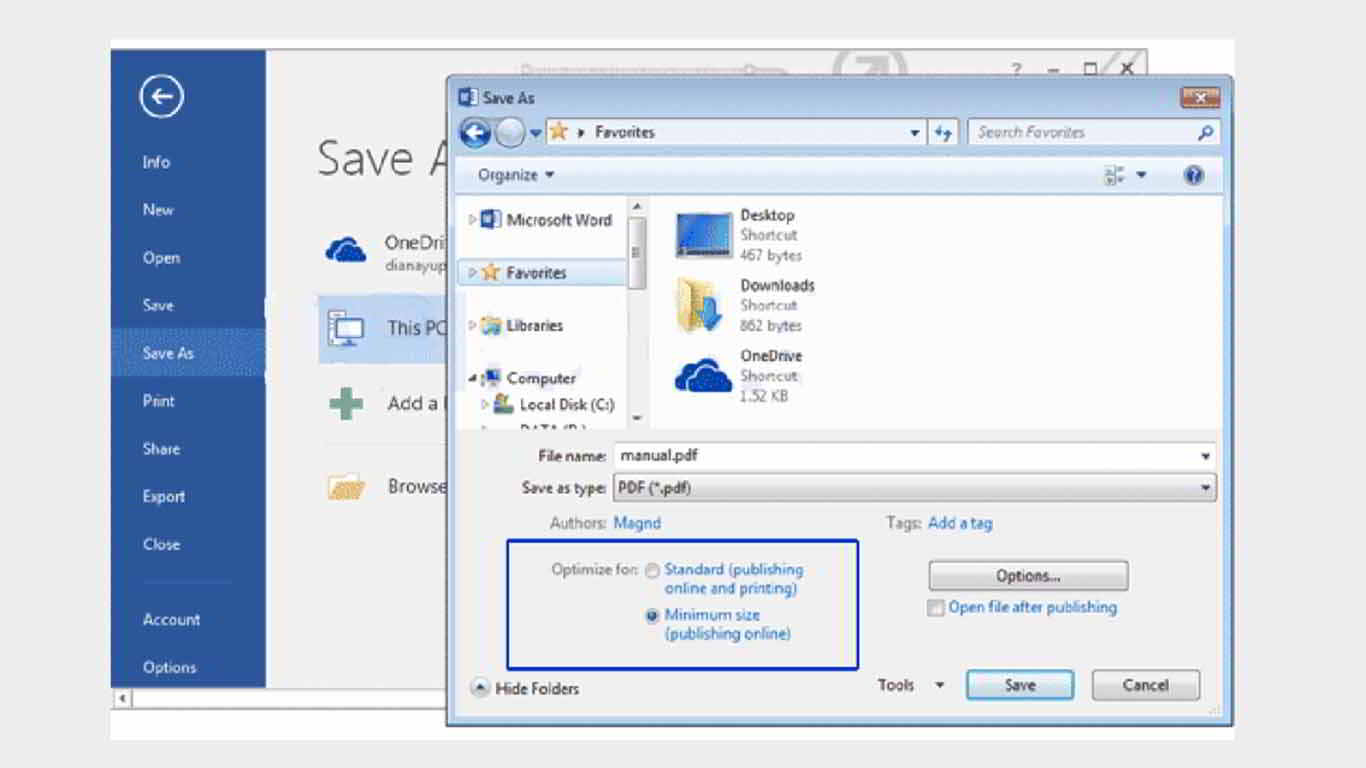Click Word window help question mark

(1016, 69)
